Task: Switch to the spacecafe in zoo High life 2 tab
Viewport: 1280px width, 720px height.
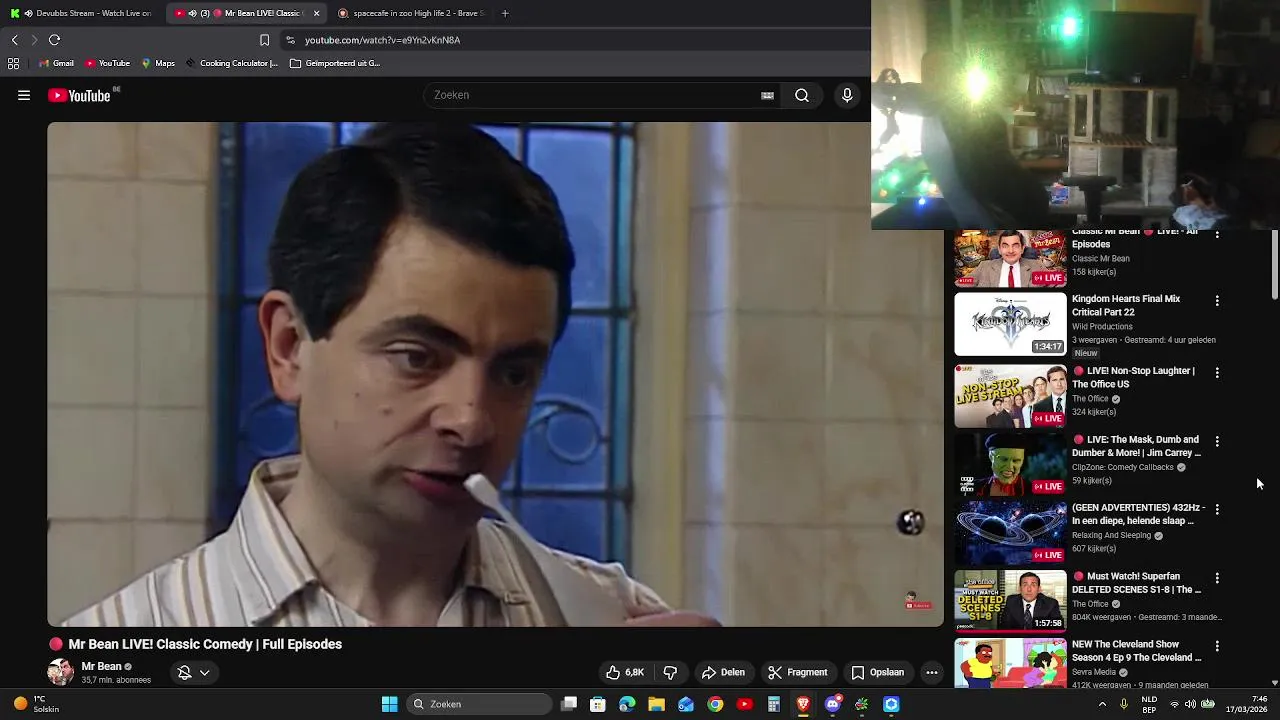Action: tap(412, 13)
